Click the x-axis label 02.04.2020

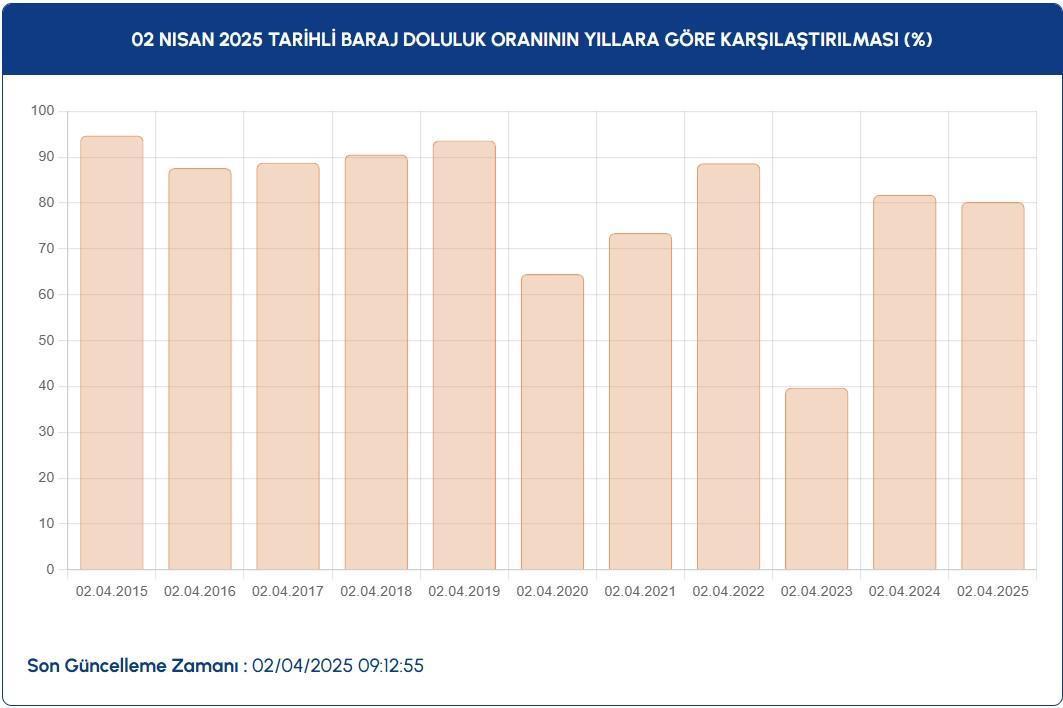coord(553,591)
